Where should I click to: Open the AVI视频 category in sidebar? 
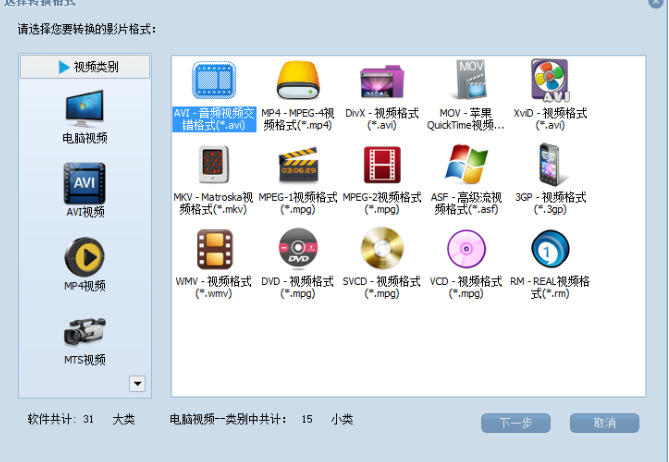84,190
